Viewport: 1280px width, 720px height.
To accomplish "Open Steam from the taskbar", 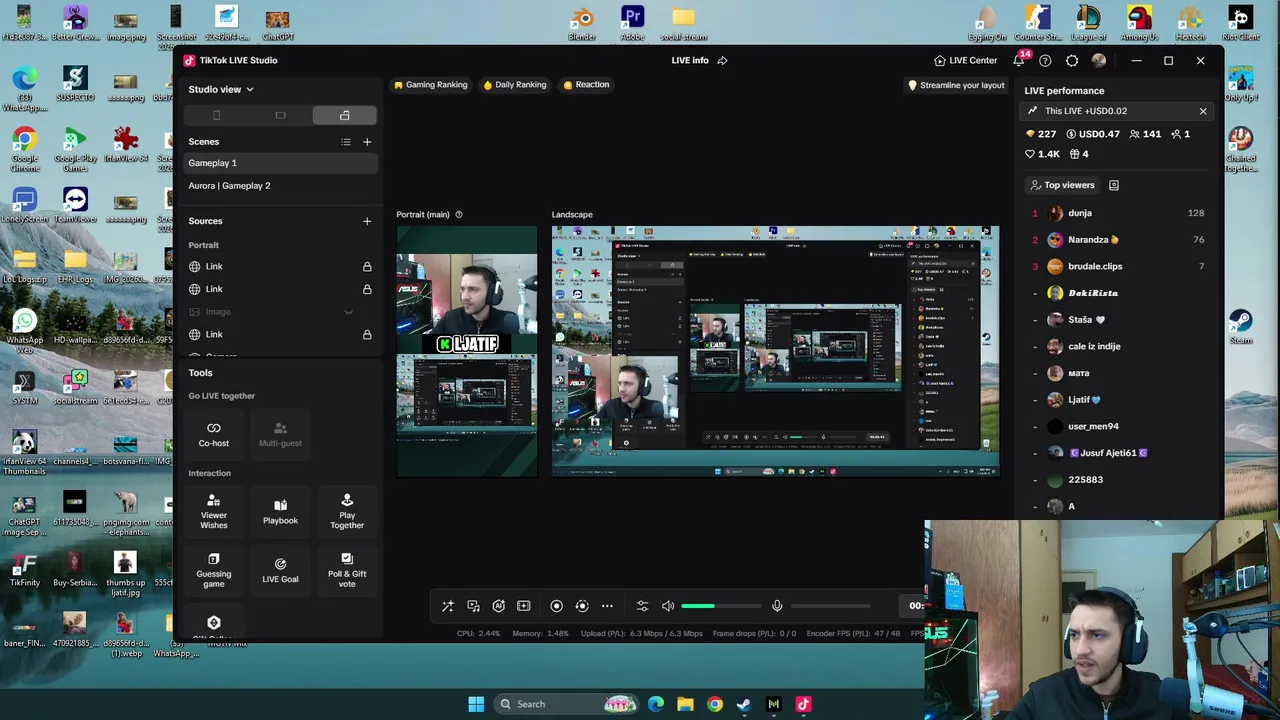I will coord(744,704).
